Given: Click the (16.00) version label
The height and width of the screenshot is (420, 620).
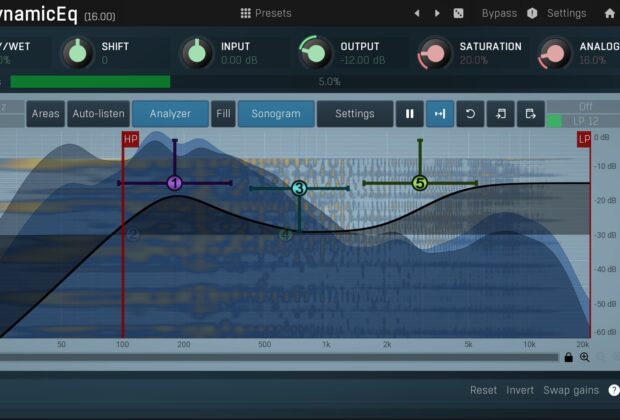Looking at the screenshot, I should (x=100, y=17).
